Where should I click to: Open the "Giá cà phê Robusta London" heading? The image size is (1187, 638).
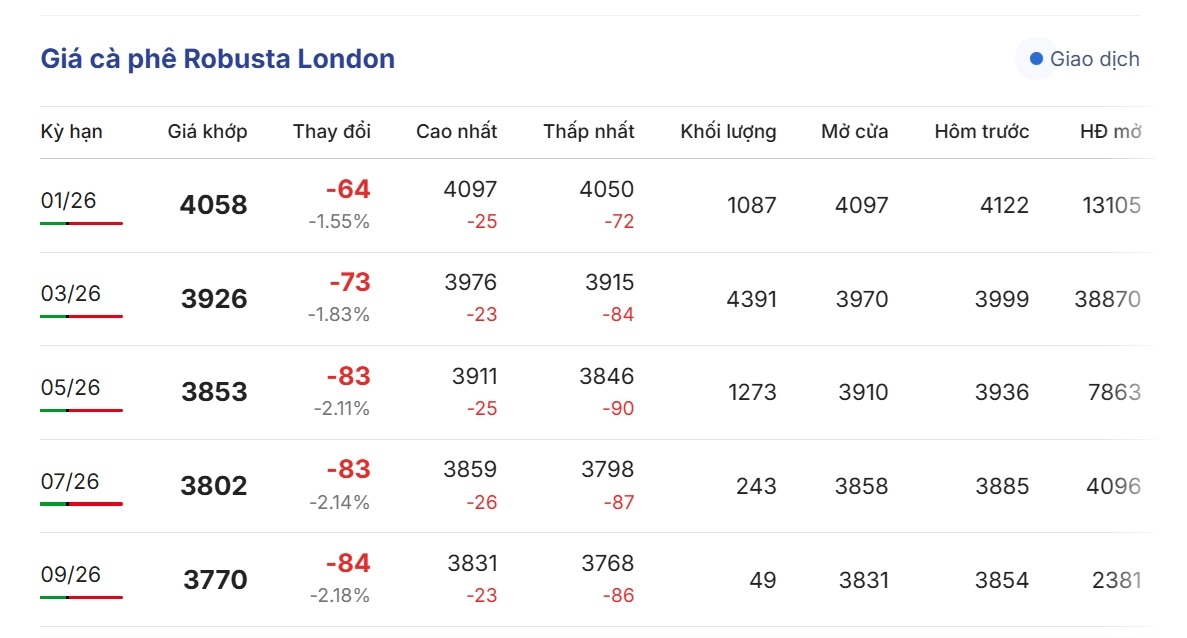pyautogui.click(x=217, y=59)
